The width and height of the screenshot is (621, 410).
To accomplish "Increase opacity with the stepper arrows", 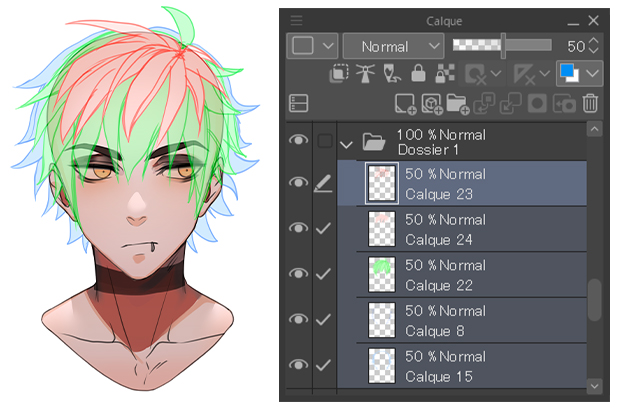I will pos(594,41).
